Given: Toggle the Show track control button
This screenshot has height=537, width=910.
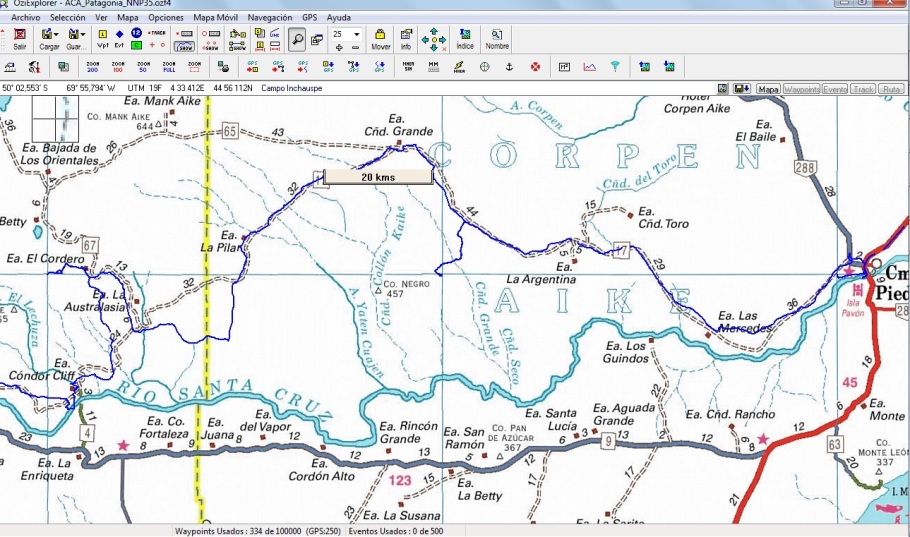Looking at the screenshot, I should 185,46.
